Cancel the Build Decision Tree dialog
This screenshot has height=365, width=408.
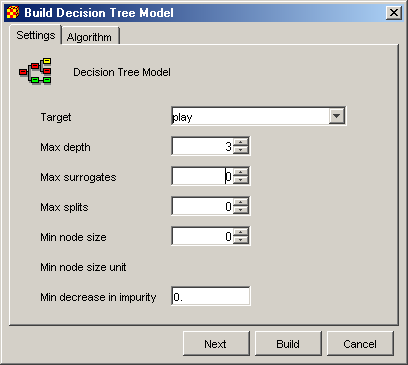pyautogui.click(x=360, y=344)
